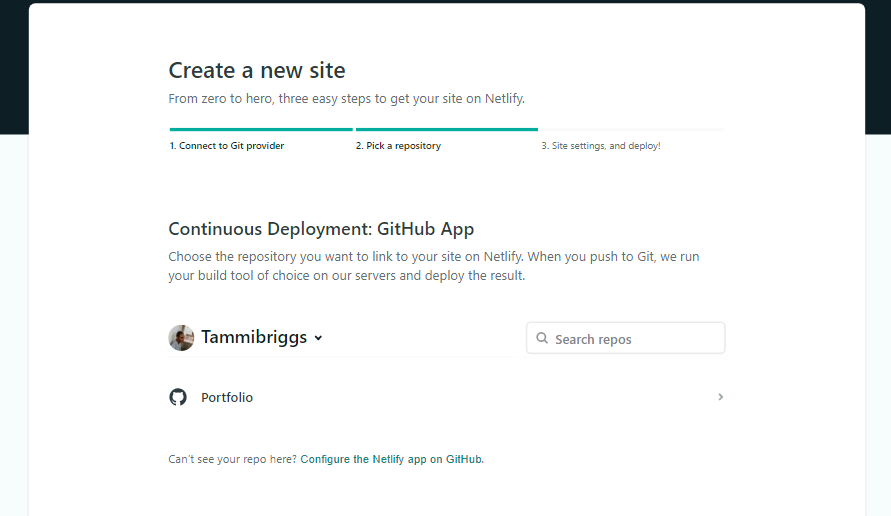Click the Tammibriggs profile avatar

pos(181,338)
